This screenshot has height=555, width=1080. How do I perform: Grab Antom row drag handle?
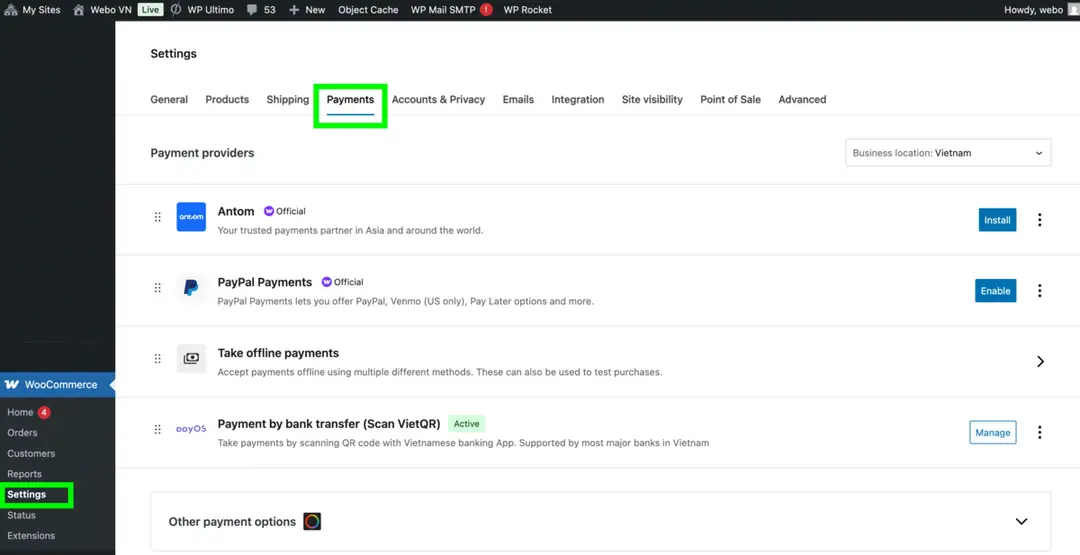[x=158, y=217]
